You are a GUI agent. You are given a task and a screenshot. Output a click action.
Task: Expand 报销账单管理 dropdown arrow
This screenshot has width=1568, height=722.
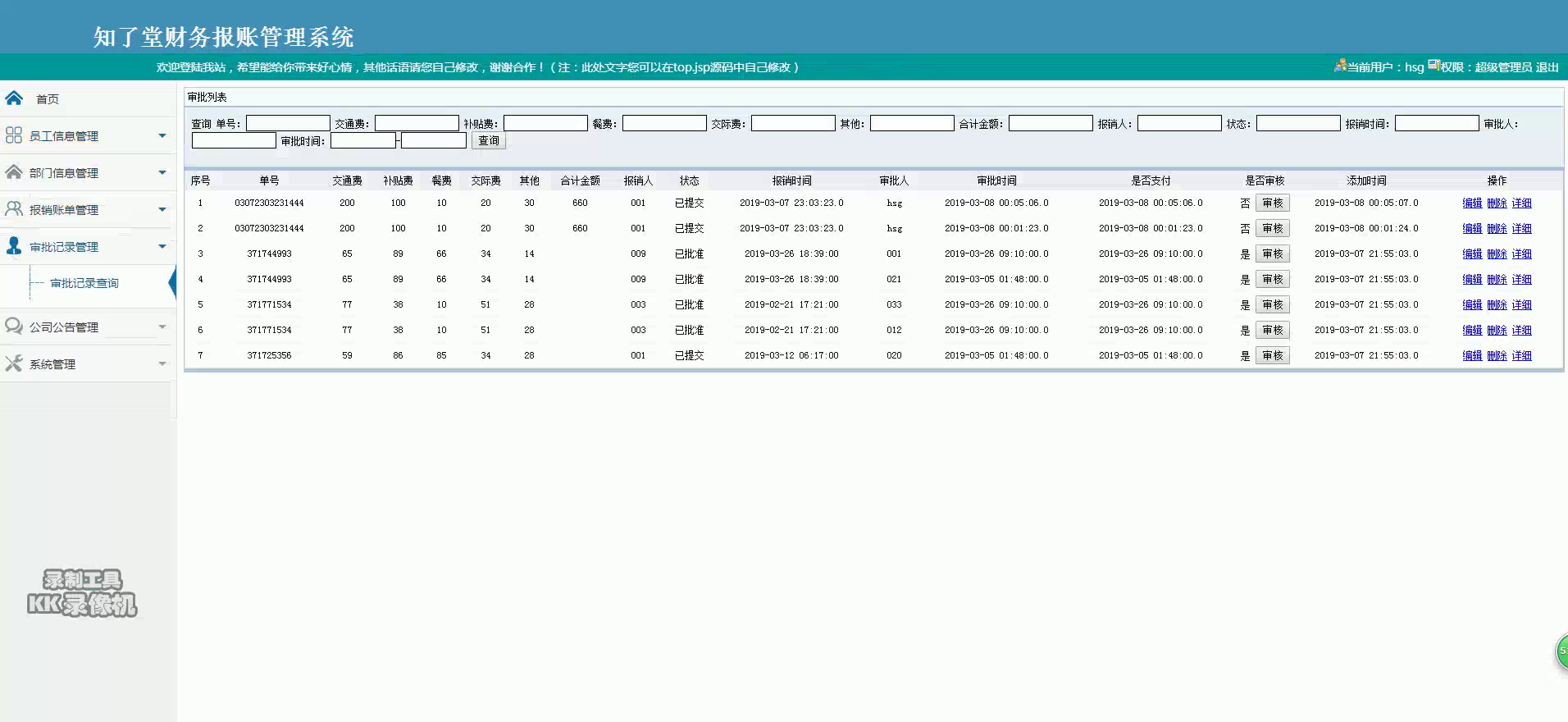click(x=162, y=209)
